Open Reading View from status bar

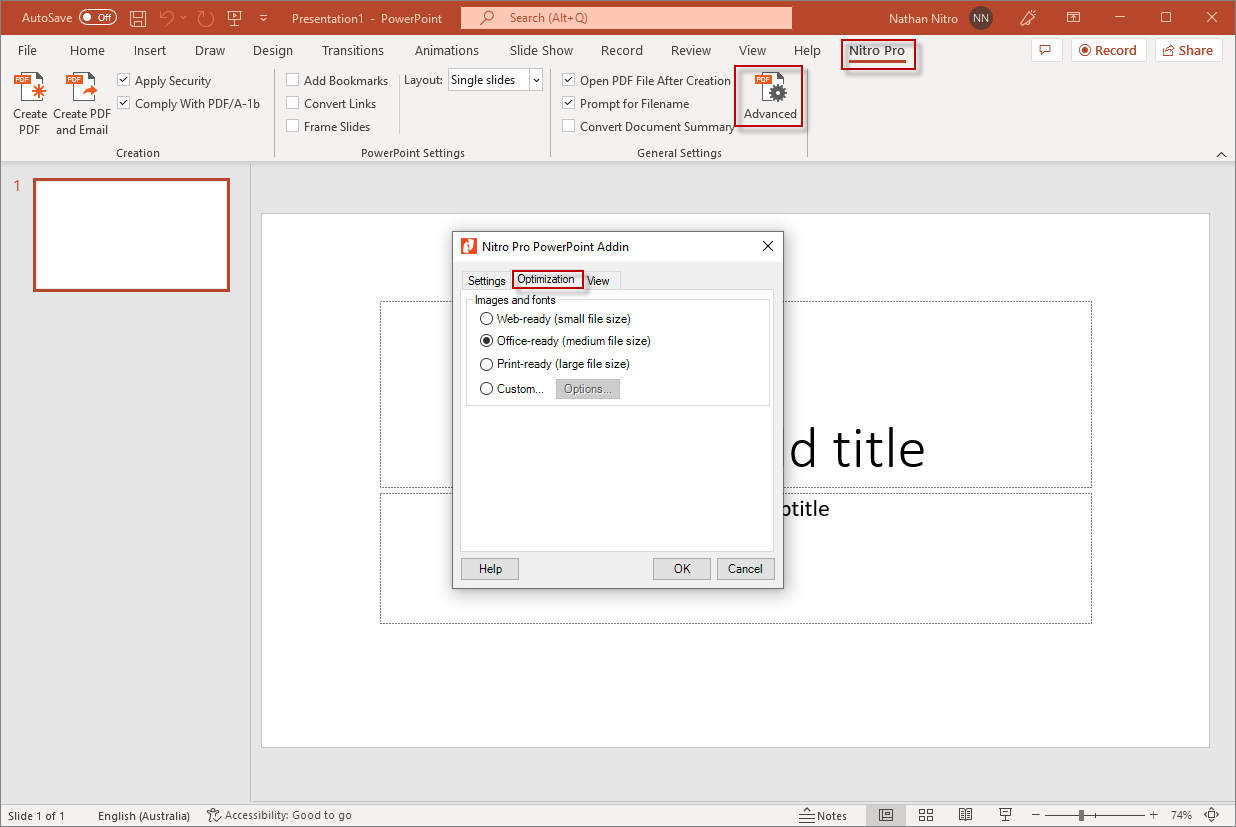[x=965, y=815]
